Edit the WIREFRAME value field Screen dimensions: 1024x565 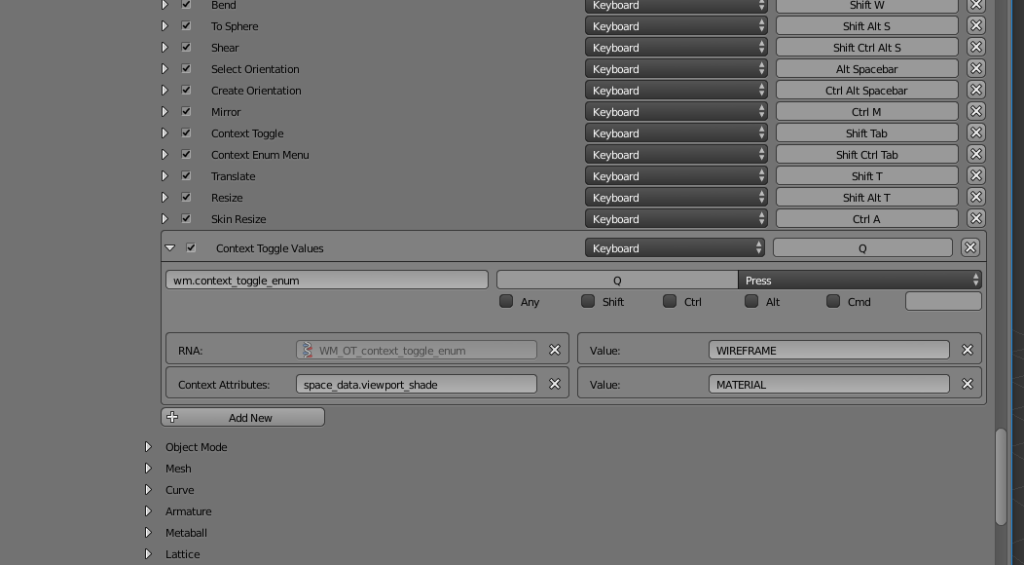click(x=829, y=350)
